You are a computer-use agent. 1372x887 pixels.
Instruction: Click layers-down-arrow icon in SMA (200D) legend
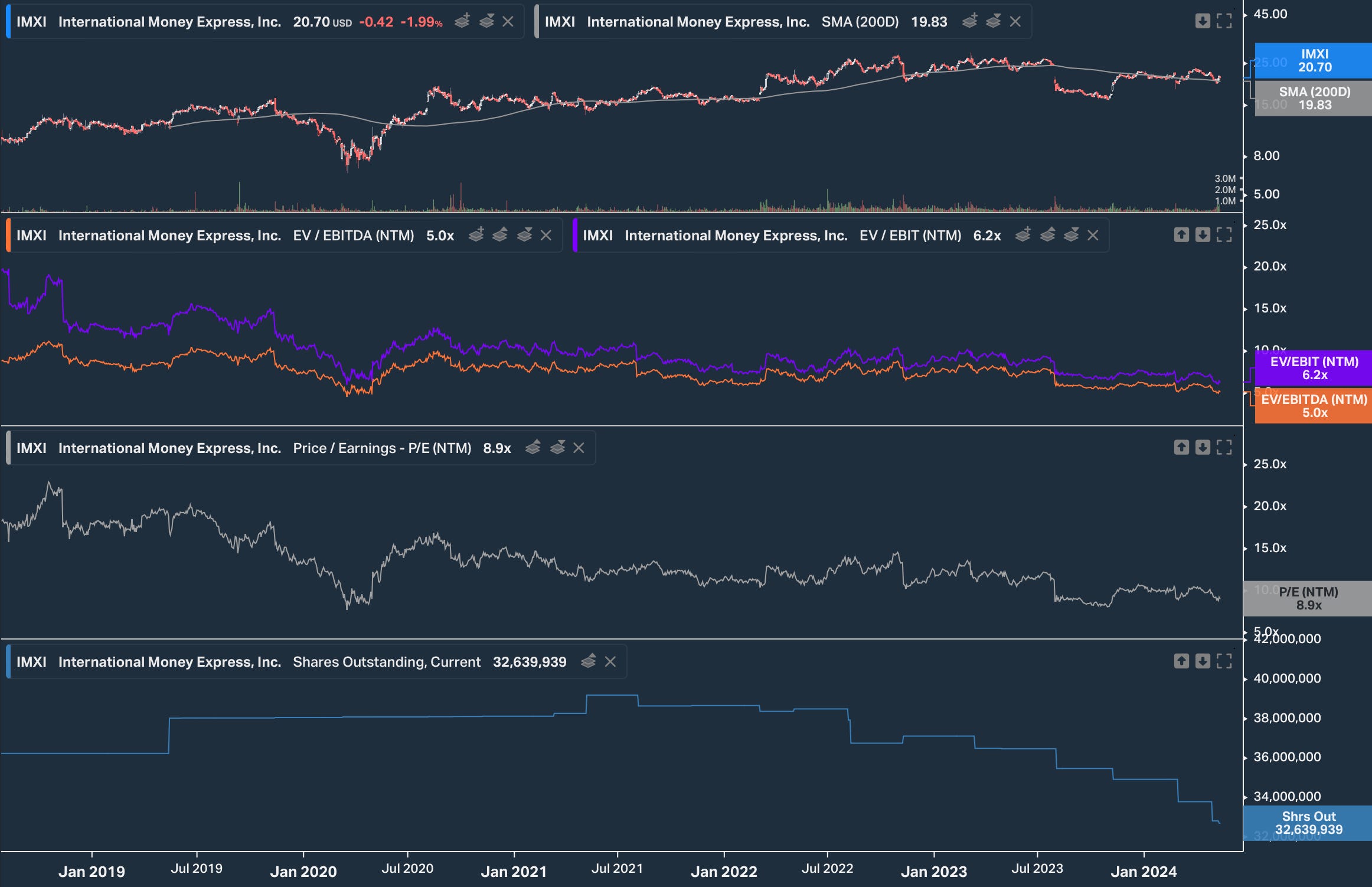pos(994,21)
